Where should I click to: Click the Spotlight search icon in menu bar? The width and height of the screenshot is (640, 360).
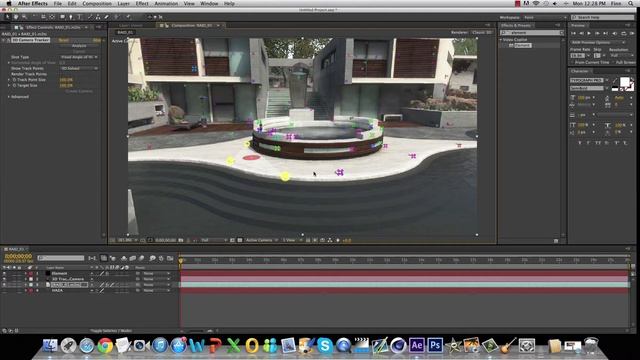click(x=631, y=3)
